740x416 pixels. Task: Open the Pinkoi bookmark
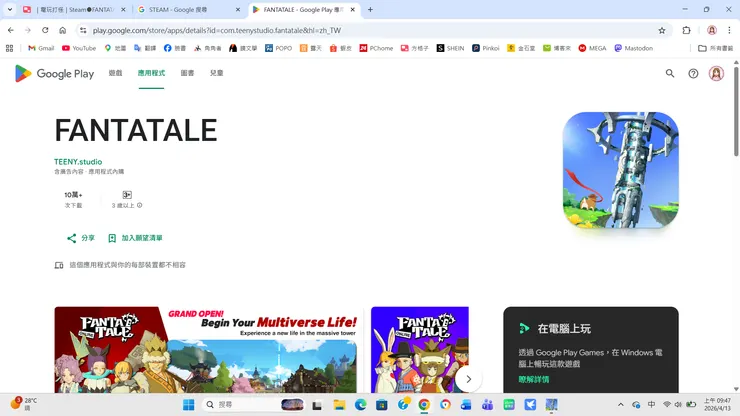point(486,48)
